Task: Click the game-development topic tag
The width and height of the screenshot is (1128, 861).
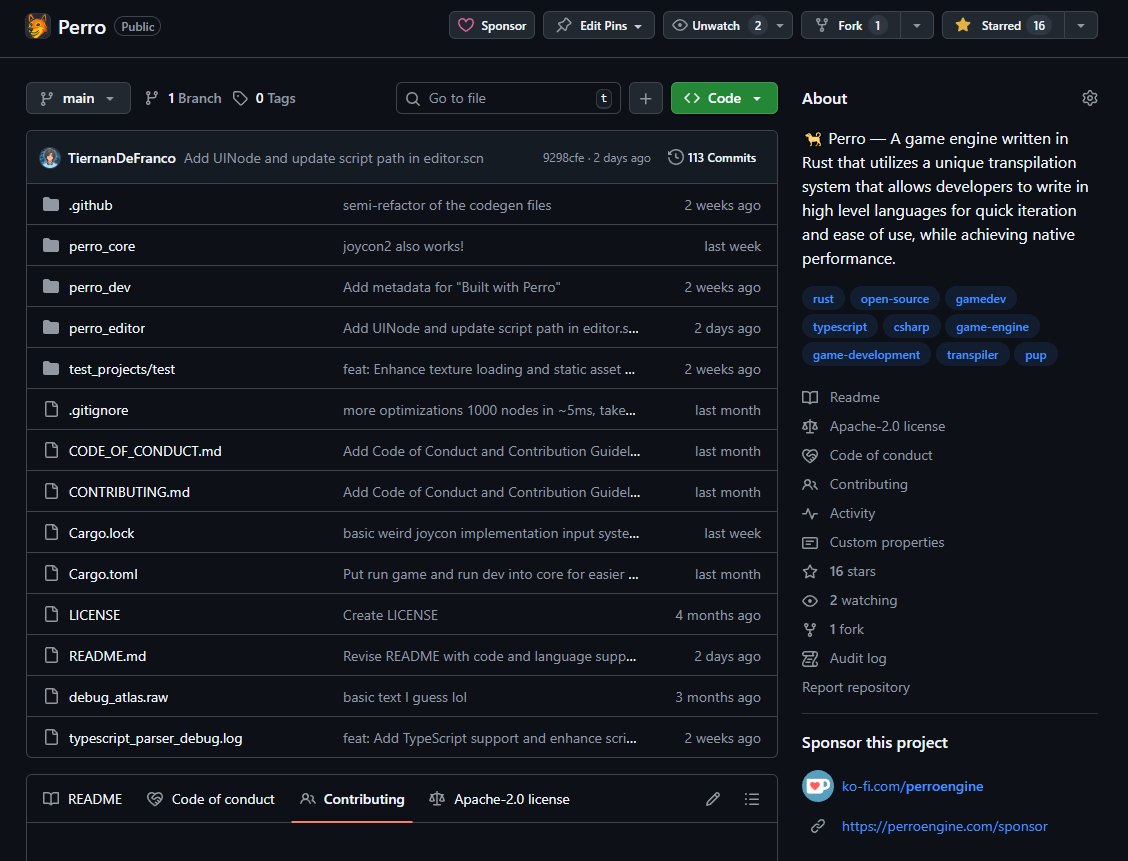Action: pos(866,355)
